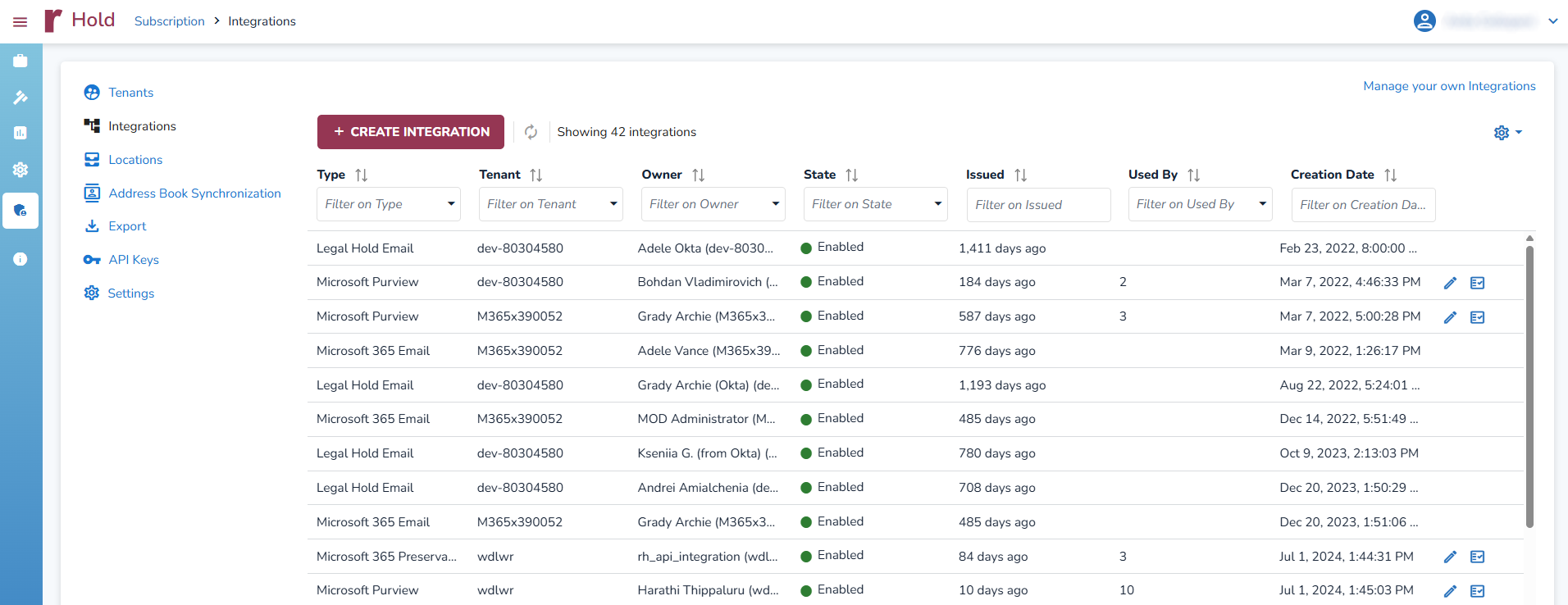The height and width of the screenshot is (605, 1568).
Task: Click the briefcase icon in left sidebar
Action: point(21,61)
